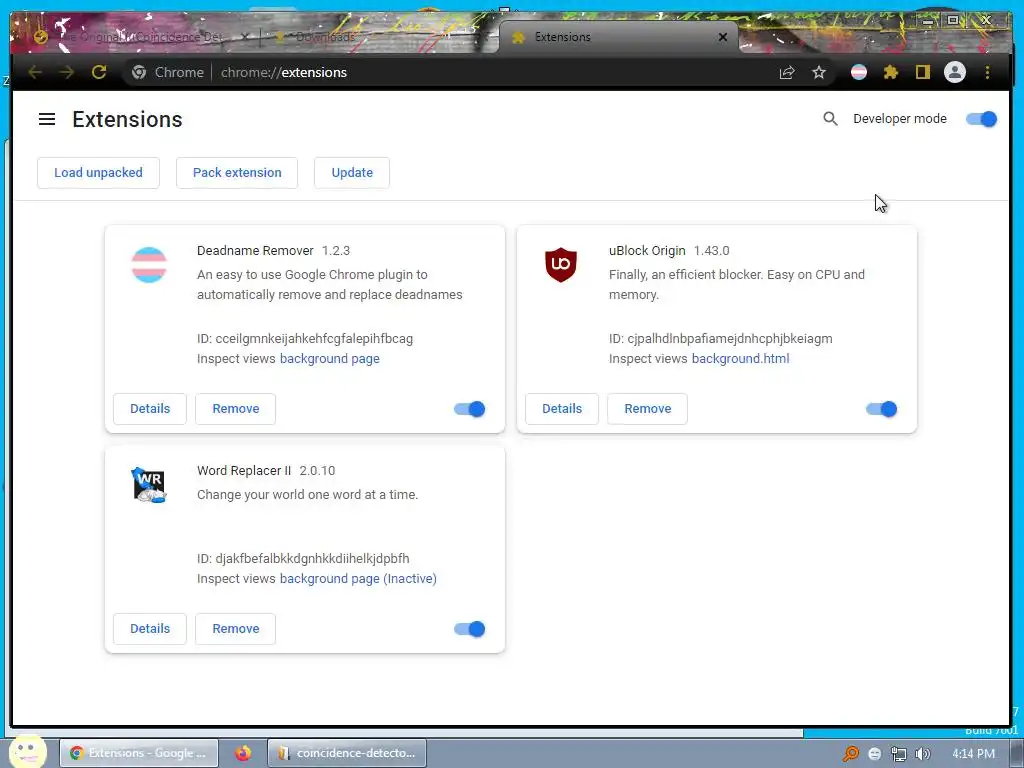Open Deadname Remover background page link

pyautogui.click(x=329, y=359)
